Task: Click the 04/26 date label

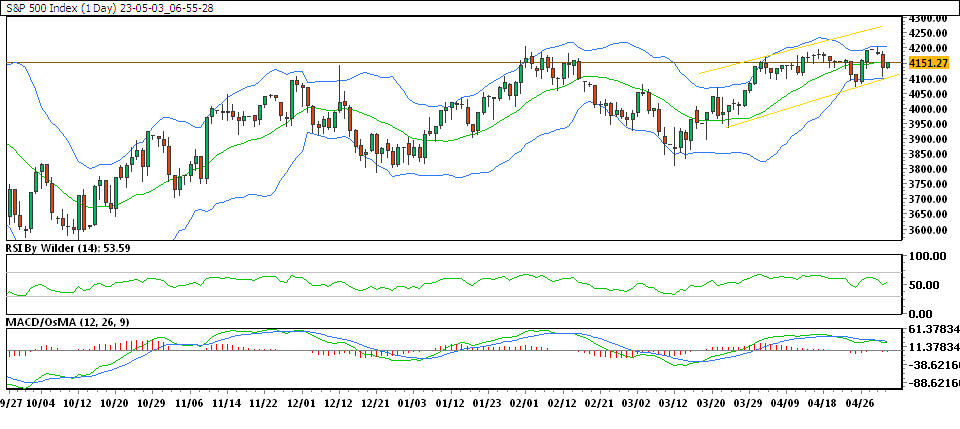Action: click(861, 404)
